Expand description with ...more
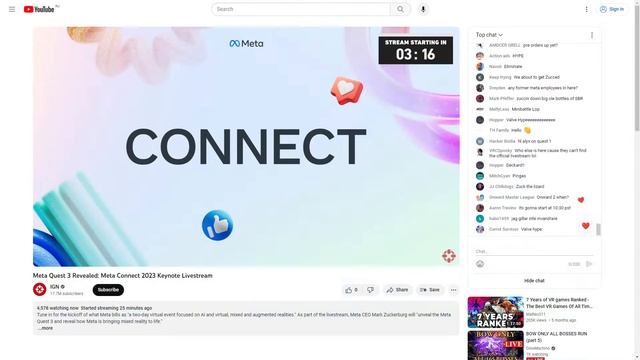The width and height of the screenshot is (640, 360). click(45, 328)
